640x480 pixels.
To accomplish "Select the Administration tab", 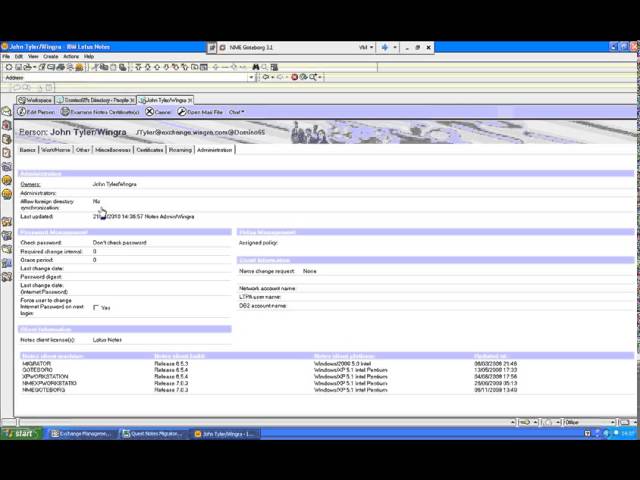I will pyautogui.click(x=215, y=150).
